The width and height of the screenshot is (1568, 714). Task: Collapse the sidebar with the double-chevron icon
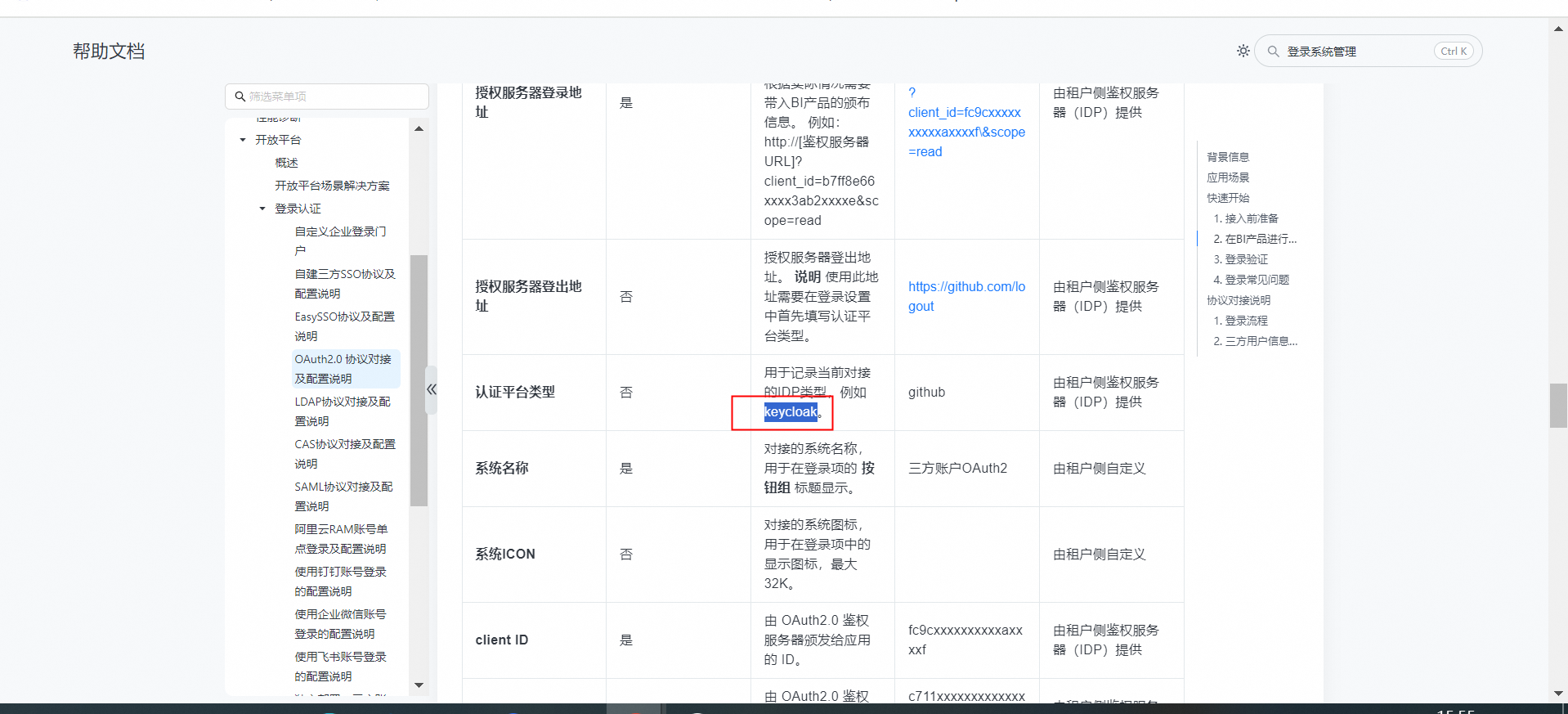pos(432,390)
